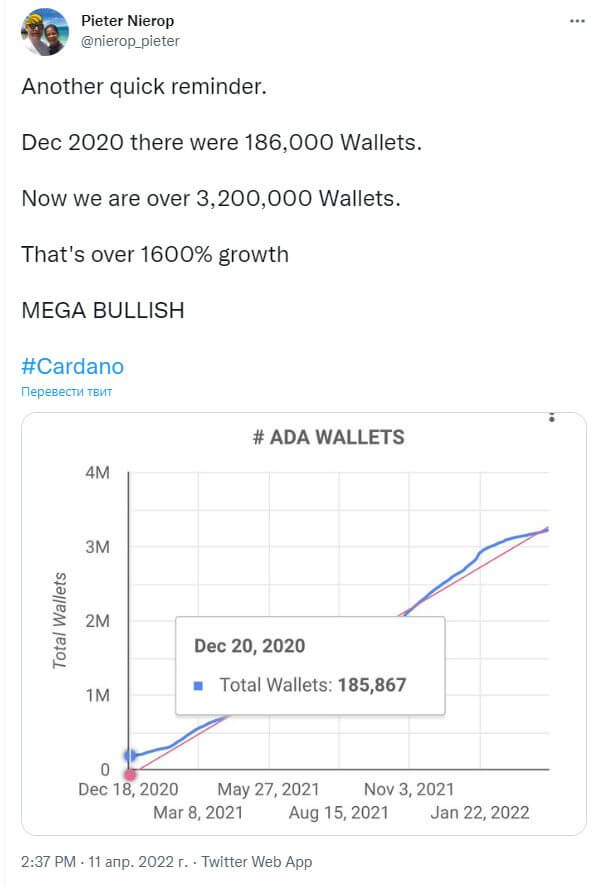The width and height of the screenshot is (602, 886).
Task: Click the blue square legend in tooltip
Action: [198, 685]
